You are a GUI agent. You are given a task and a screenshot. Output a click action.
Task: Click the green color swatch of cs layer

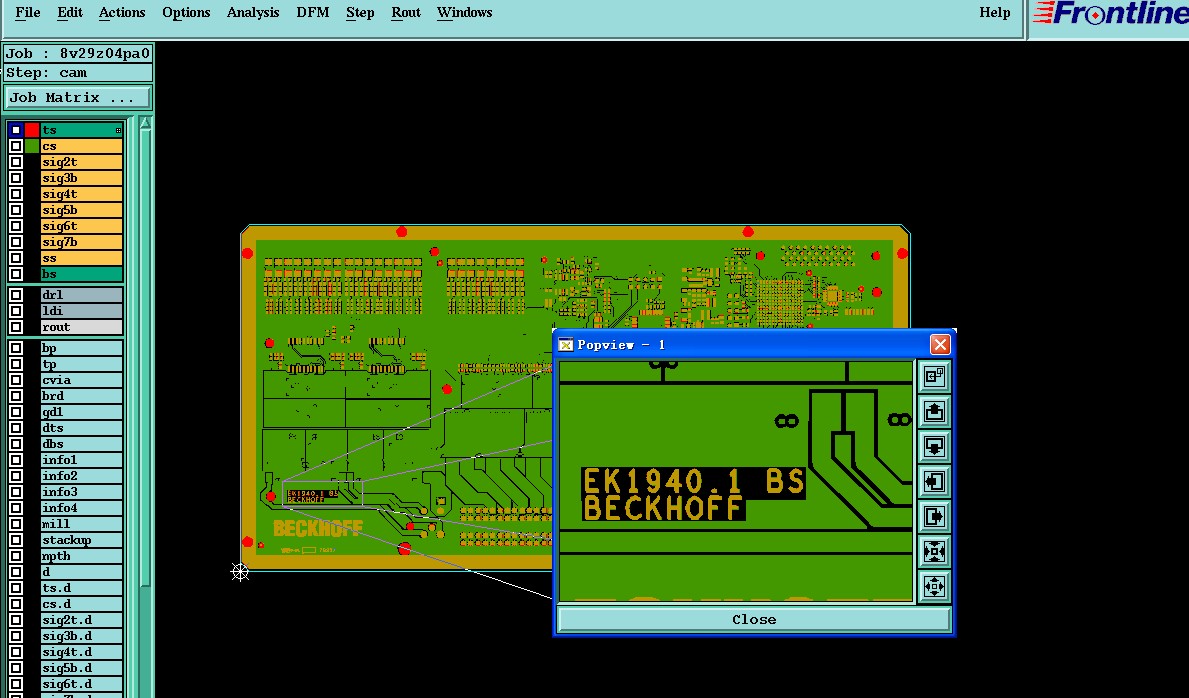pos(32,146)
